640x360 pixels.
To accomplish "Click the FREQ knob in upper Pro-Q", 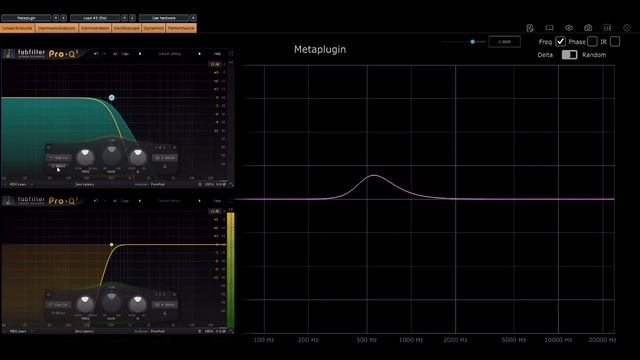I will point(85,157).
